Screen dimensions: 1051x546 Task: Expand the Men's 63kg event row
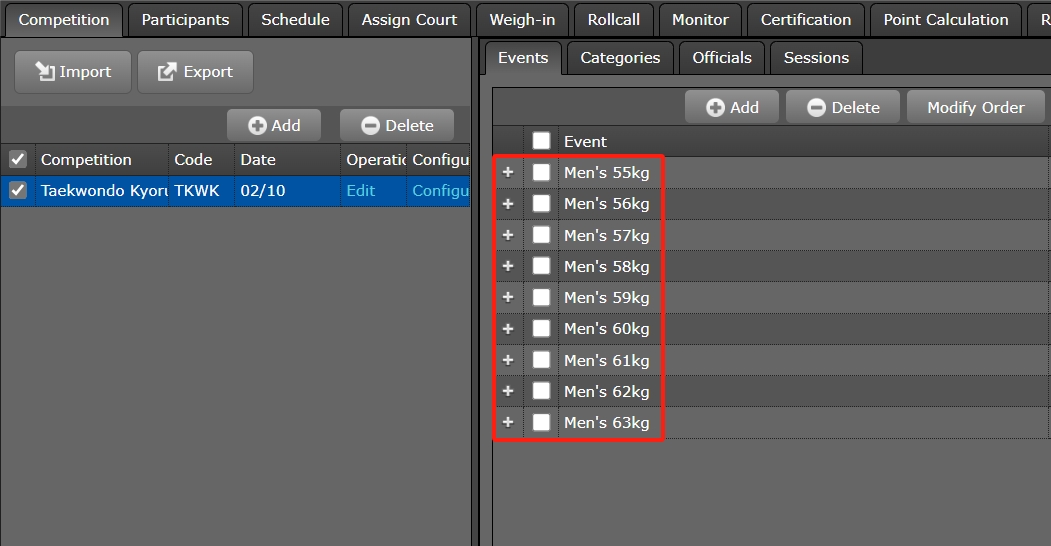pyautogui.click(x=508, y=423)
